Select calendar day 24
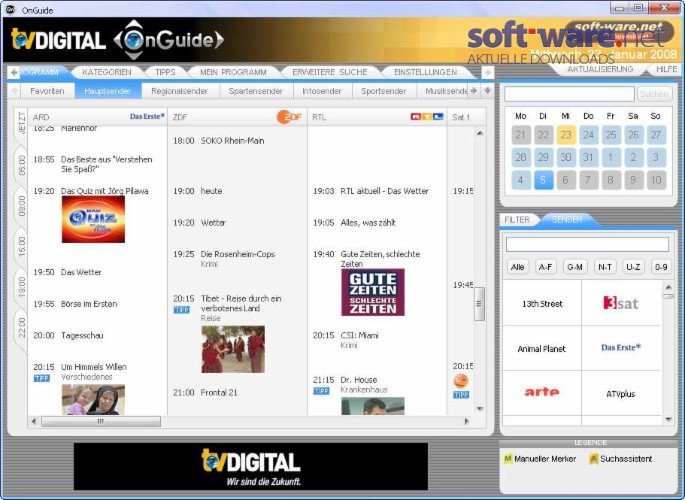The height and width of the screenshot is (500, 685). click(x=588, y=134)
